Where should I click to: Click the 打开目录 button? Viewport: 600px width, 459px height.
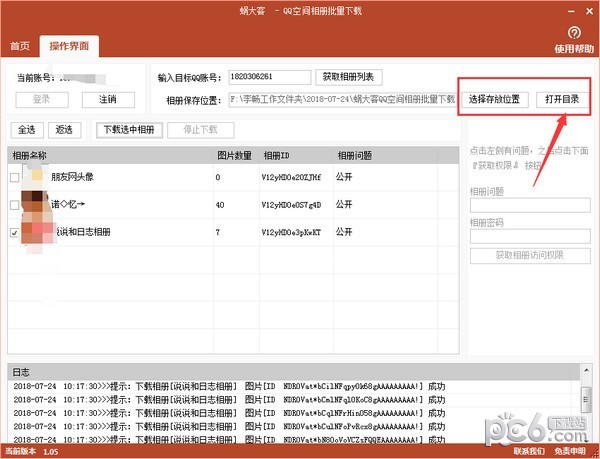(562, 100)
